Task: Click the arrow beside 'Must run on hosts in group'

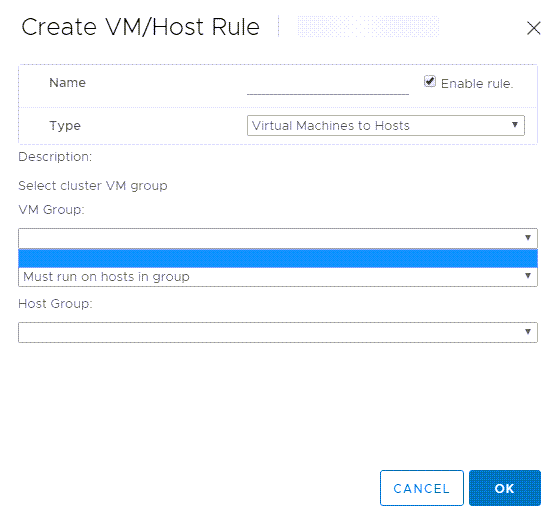Action: coord(528,276)
